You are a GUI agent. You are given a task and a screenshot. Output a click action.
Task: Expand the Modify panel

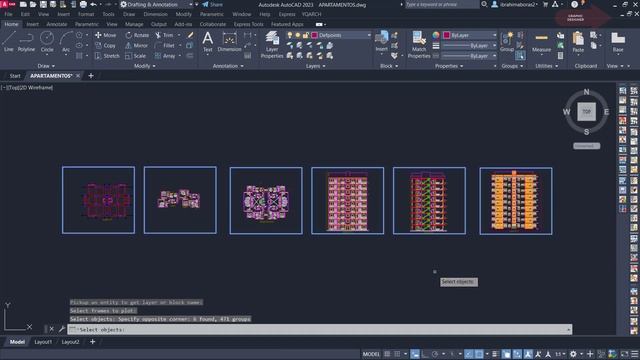coord(144,66)
